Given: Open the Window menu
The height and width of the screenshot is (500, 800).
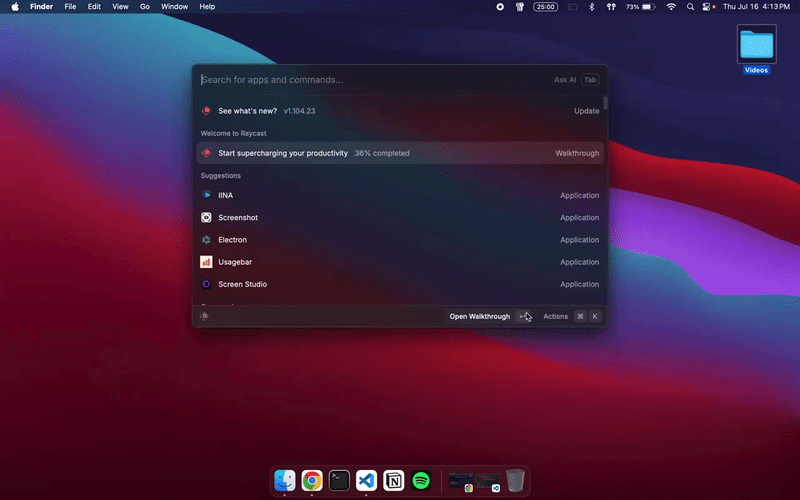Looking at the screenshot, I should point(174,7).
